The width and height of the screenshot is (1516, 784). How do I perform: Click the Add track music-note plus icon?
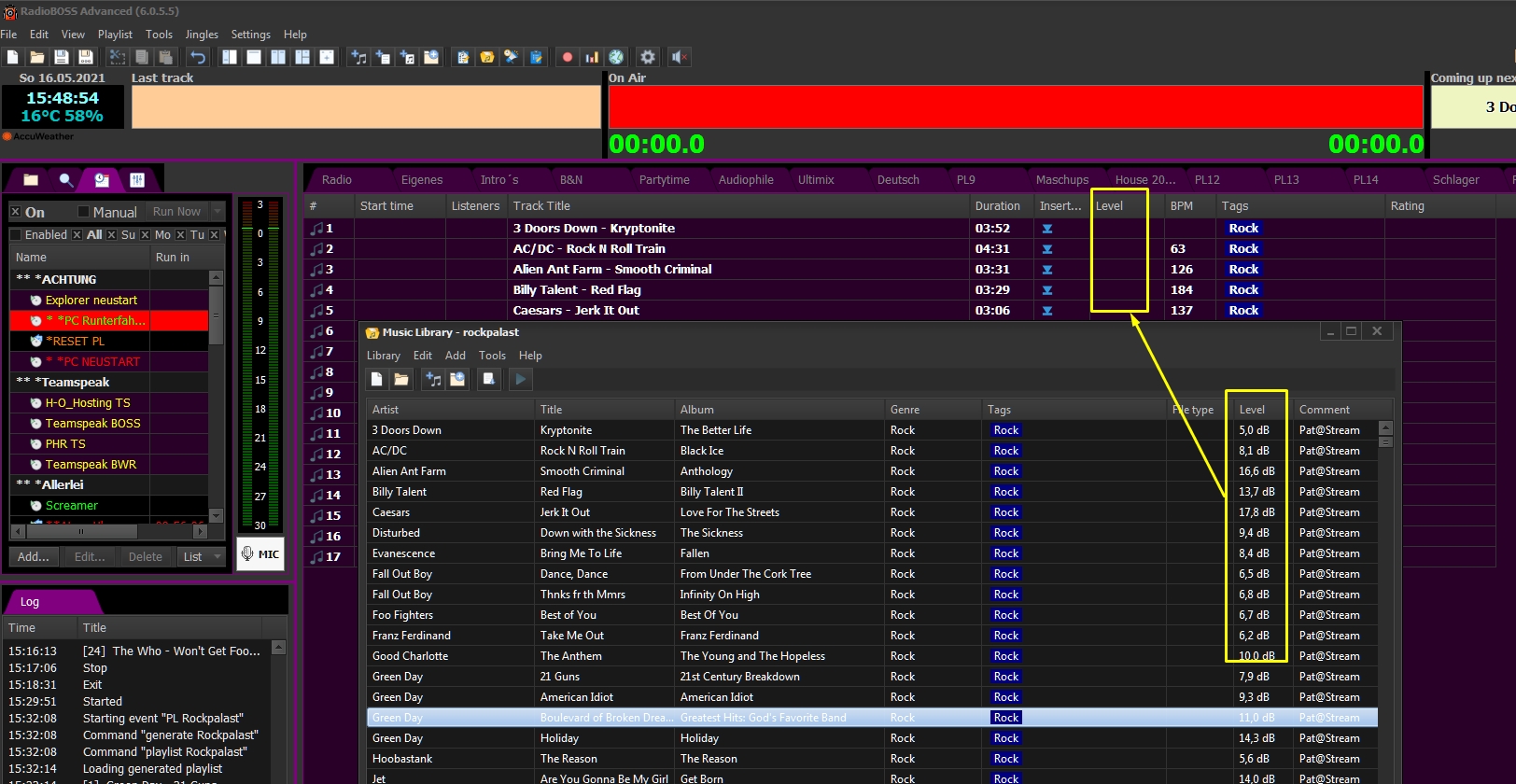(358, 57)
